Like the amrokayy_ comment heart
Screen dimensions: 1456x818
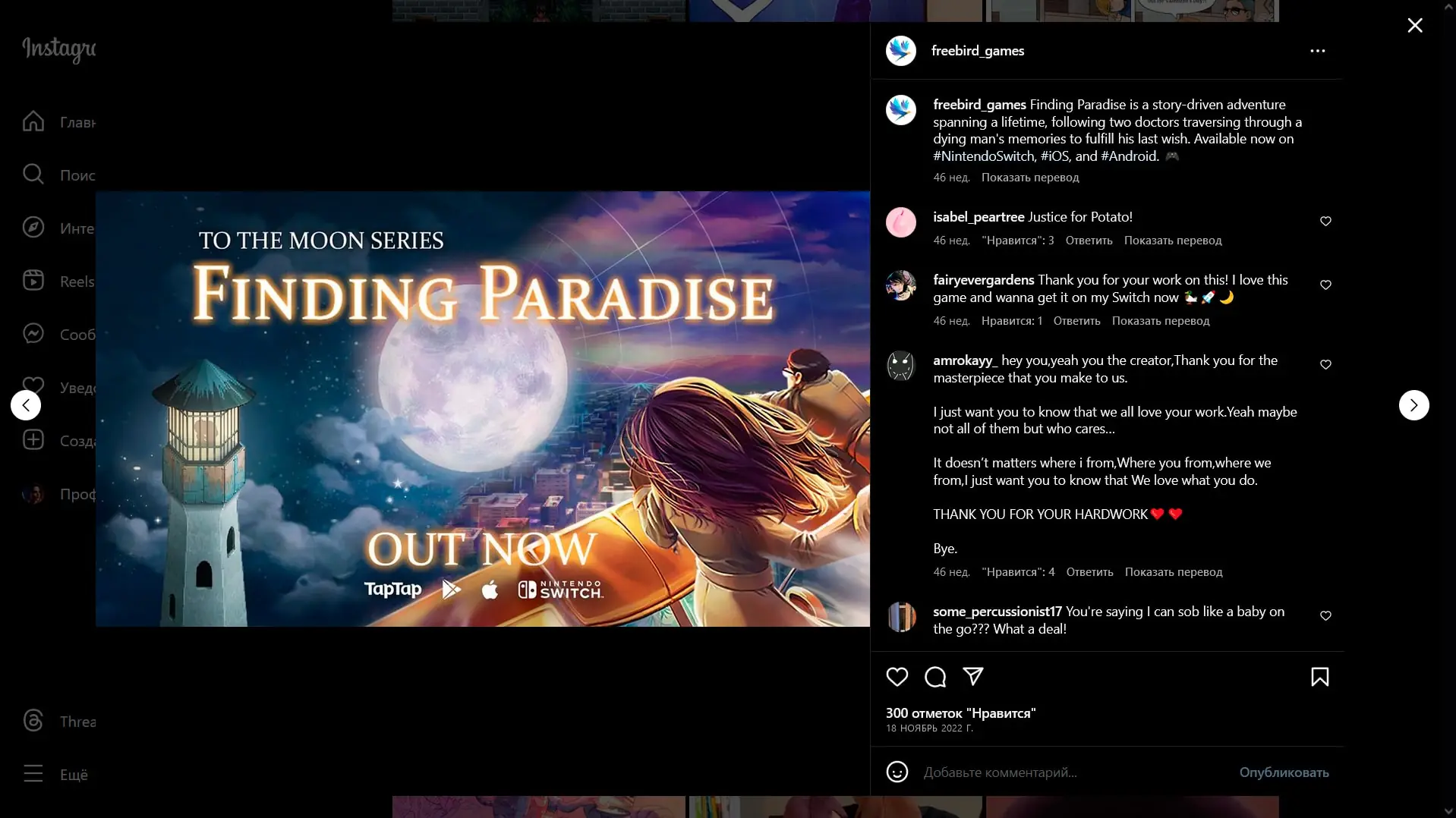(1325, 364)
